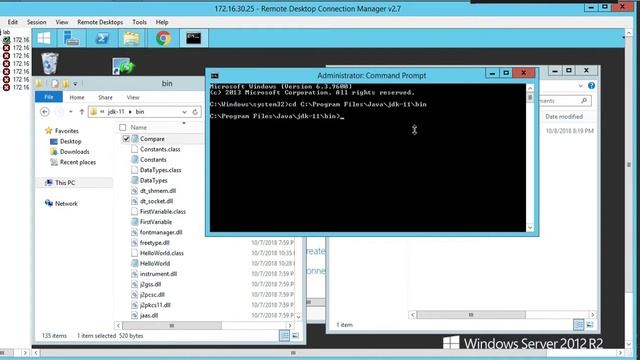Switch to the Home ribbon tab

tap(77, 97)
